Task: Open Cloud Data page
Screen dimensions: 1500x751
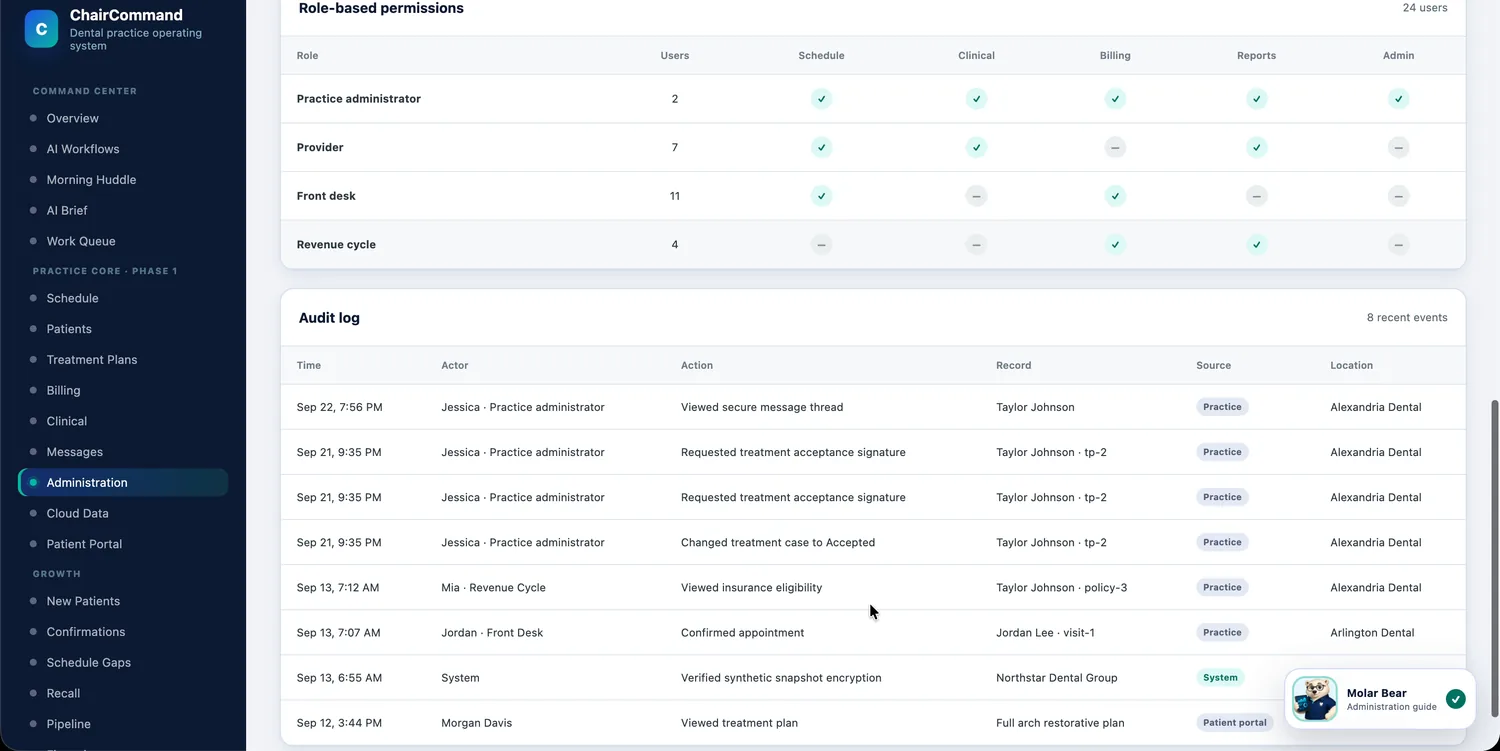Action: [123, 513]
